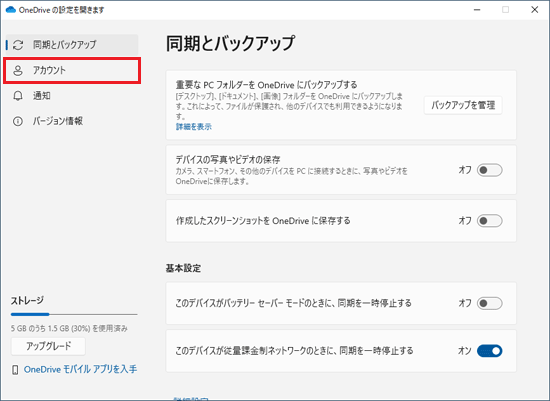Turn on screenshot saving to OneDrive toggle
This screenshot has height=401, width=550.
tap(489, 221)
